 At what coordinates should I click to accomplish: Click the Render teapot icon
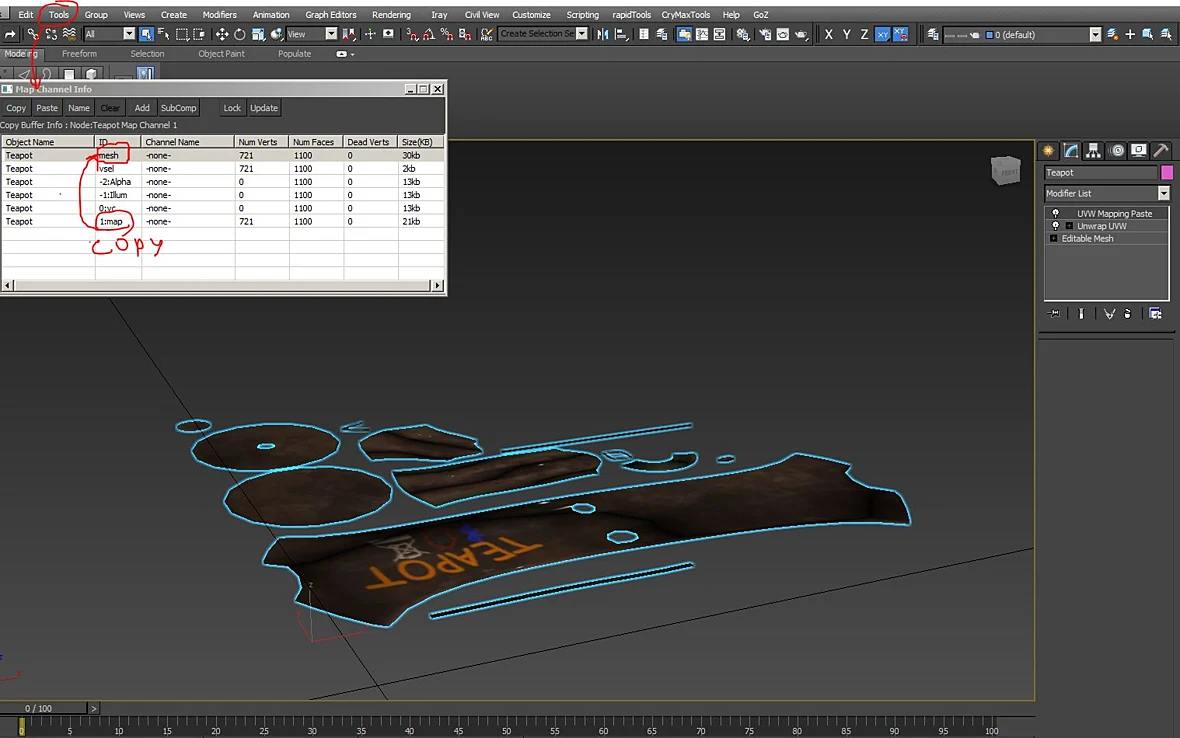801,35
